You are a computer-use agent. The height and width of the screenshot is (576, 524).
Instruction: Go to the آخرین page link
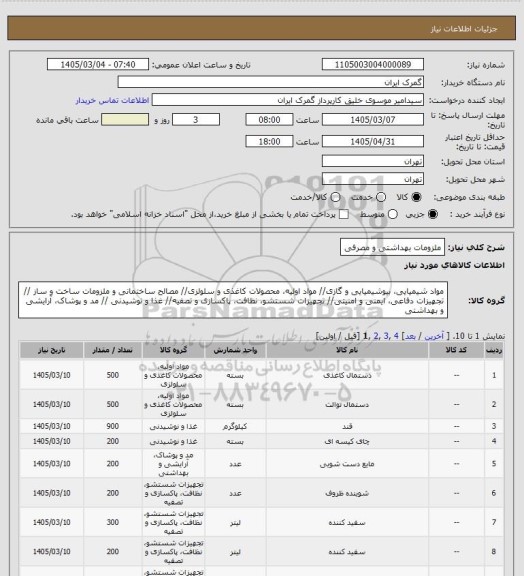pyautogui.click(x=434, y=336)
